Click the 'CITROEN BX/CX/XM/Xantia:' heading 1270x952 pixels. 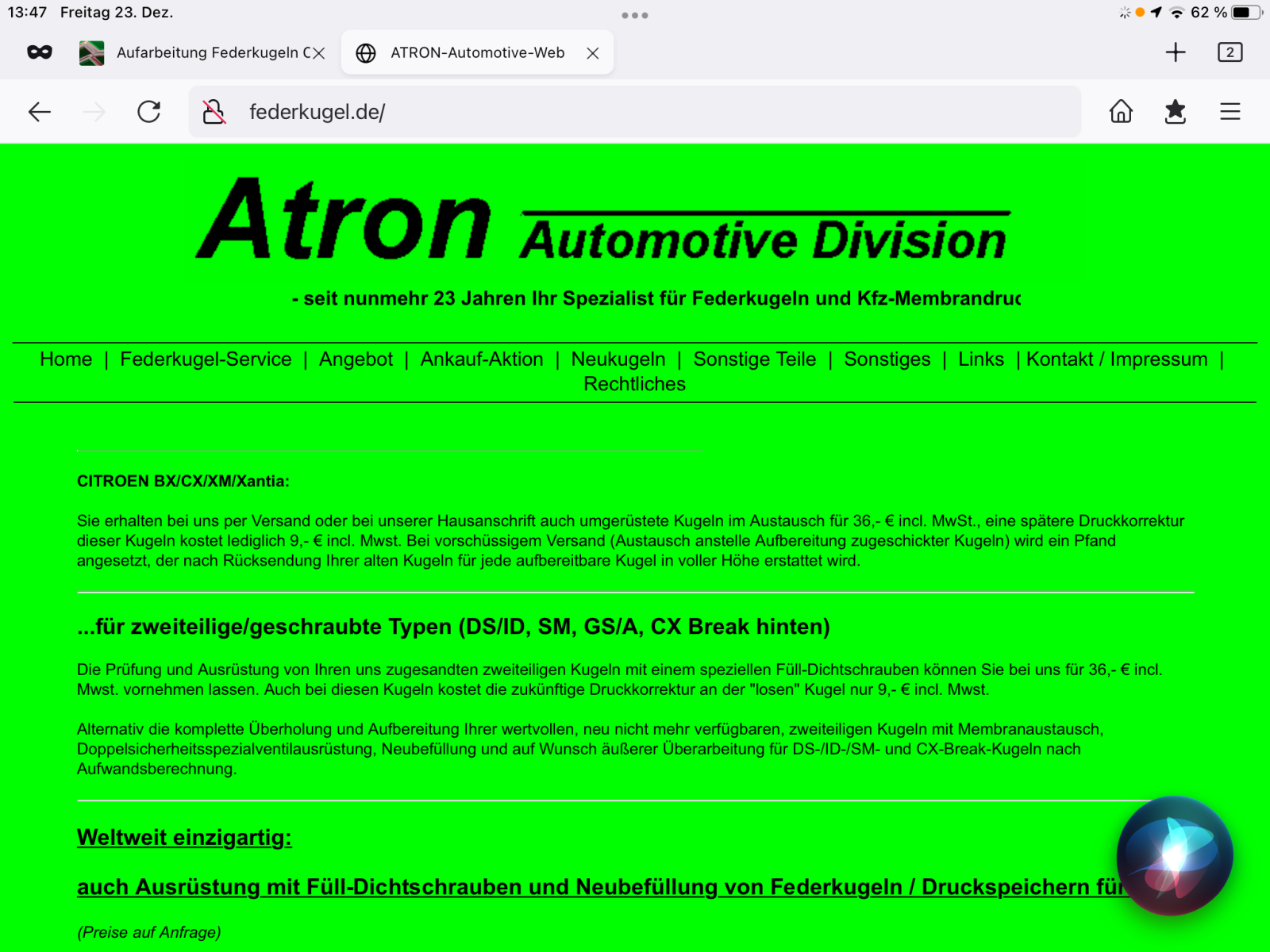(183, 482)
